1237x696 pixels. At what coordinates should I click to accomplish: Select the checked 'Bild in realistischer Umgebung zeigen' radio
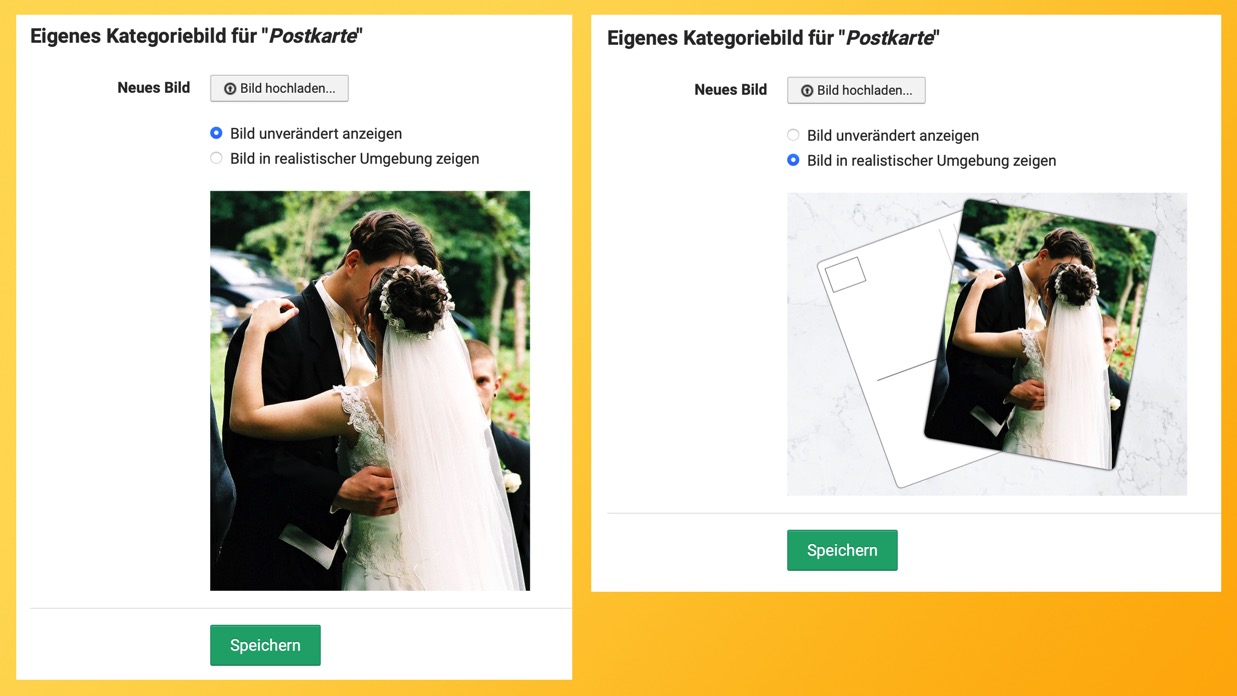(793, 160)
